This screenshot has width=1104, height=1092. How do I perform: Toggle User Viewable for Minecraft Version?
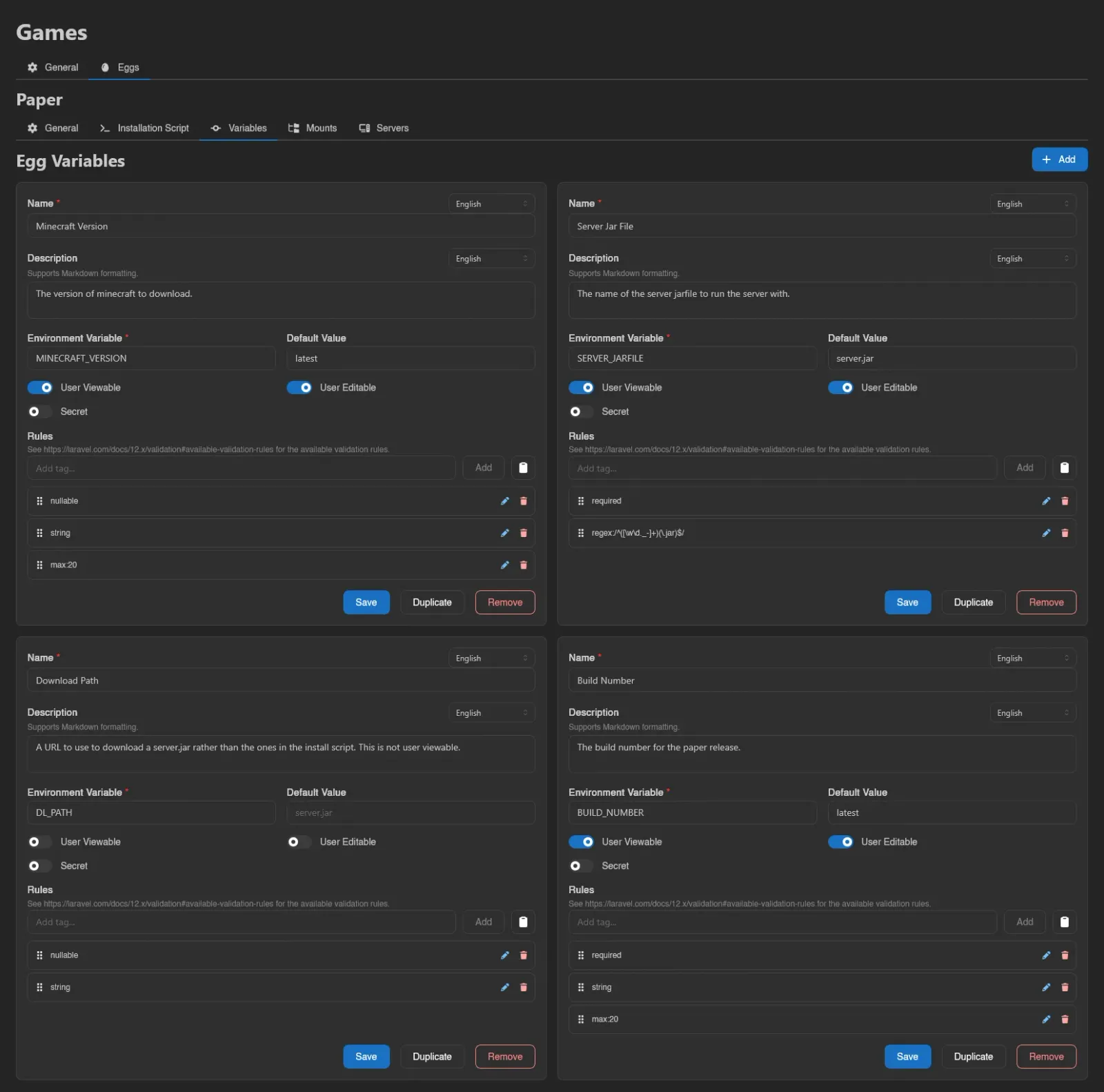(x=40, y=388)
